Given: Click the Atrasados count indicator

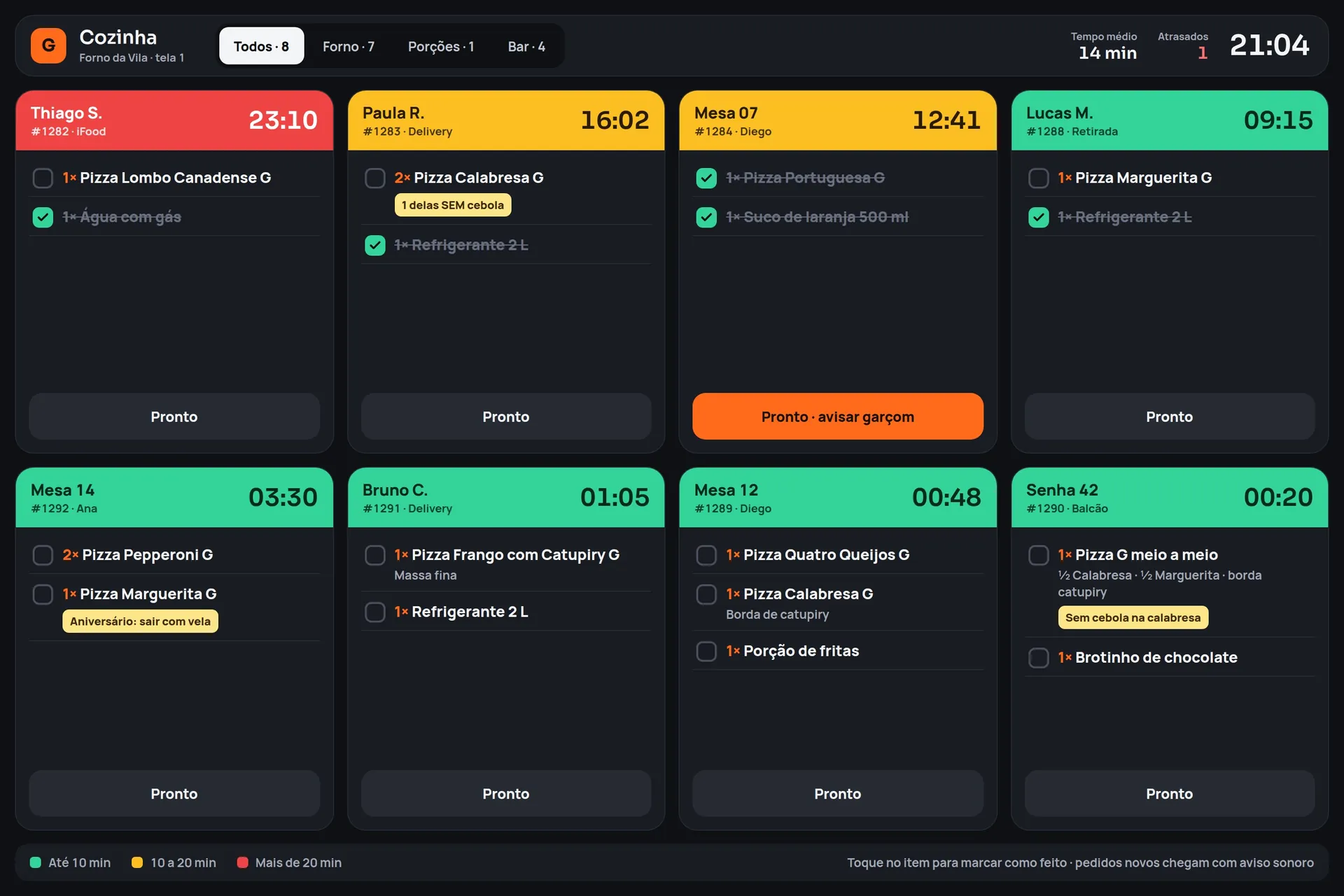Looking at the screenshot, I should 1183,45.
